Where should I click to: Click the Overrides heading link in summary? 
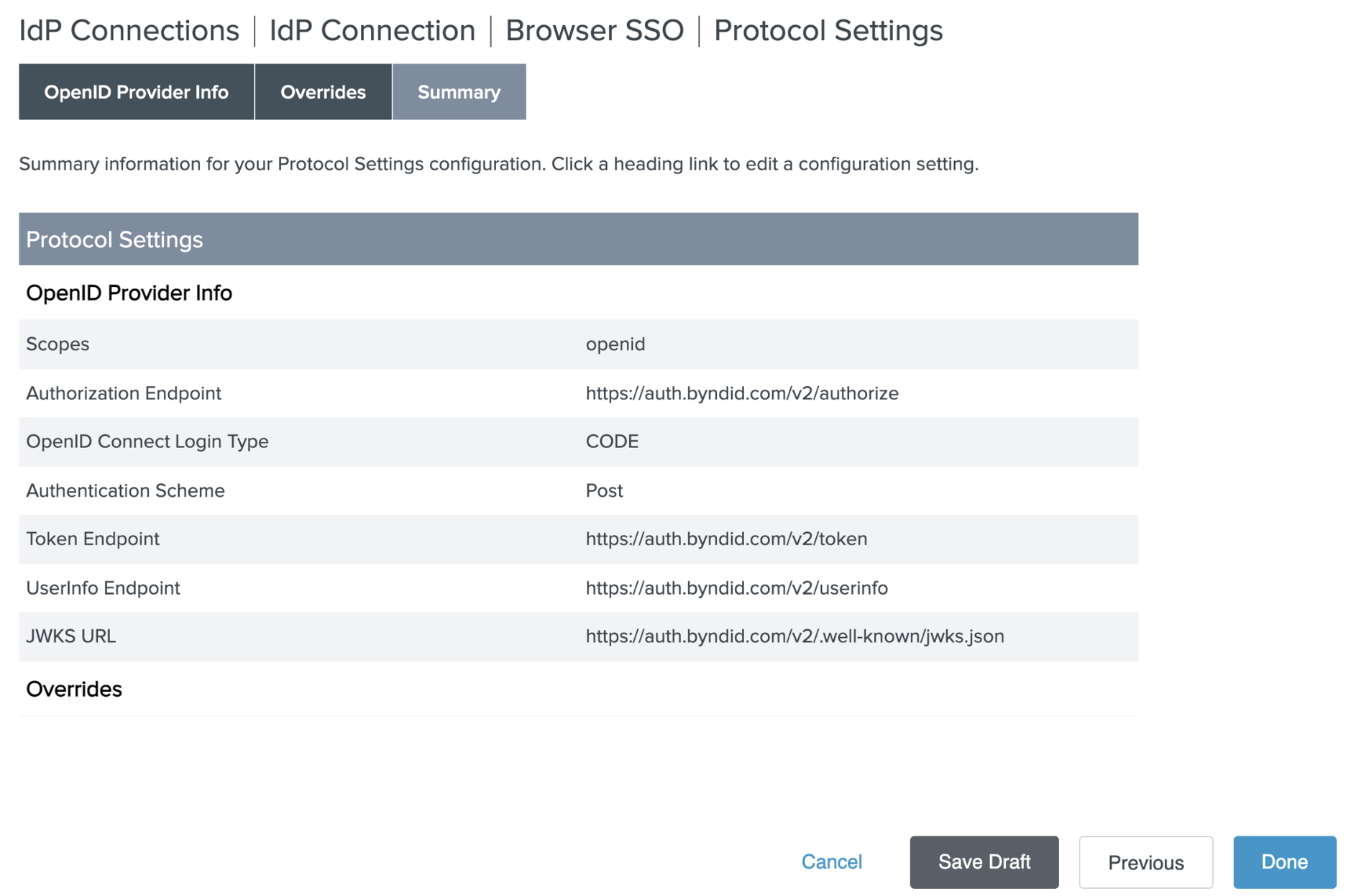(x=74, y=689)
